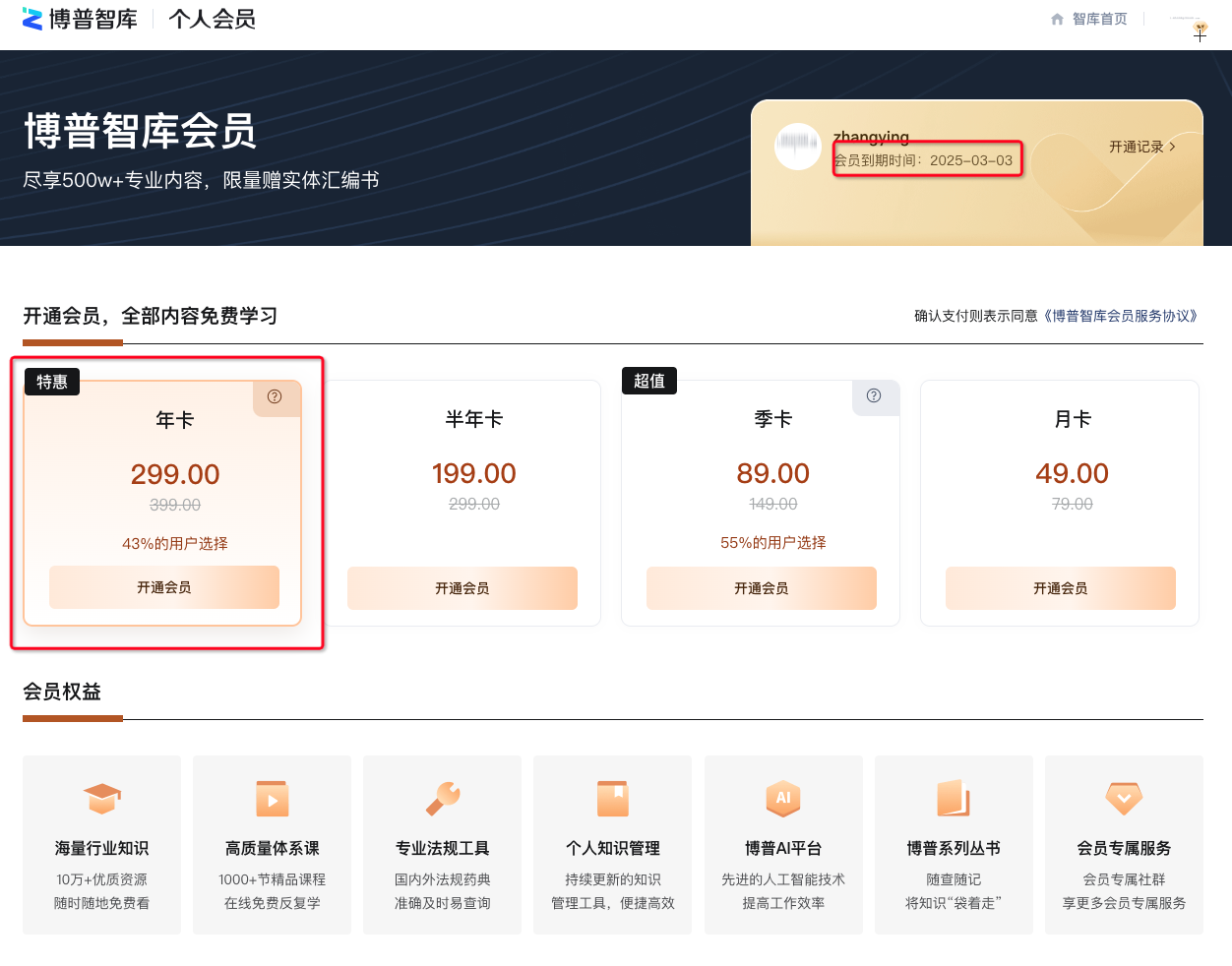Click the 299.00 price on 年卡

175,474
